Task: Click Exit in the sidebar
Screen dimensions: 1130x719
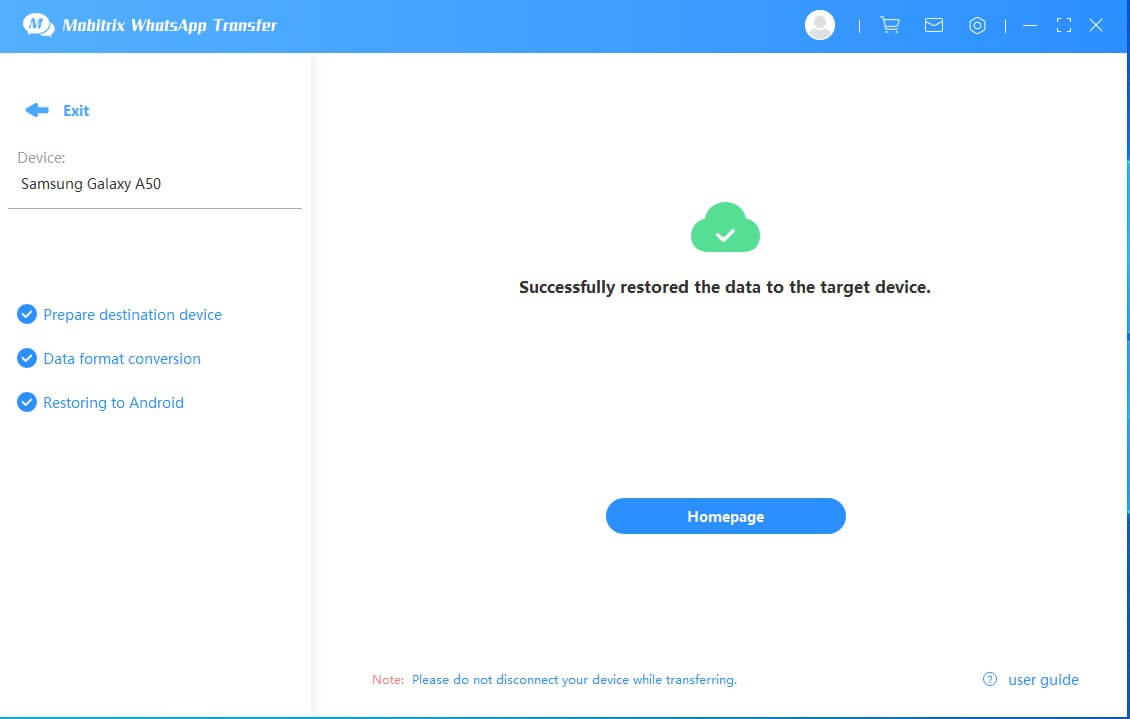Action: pos(74,110)
